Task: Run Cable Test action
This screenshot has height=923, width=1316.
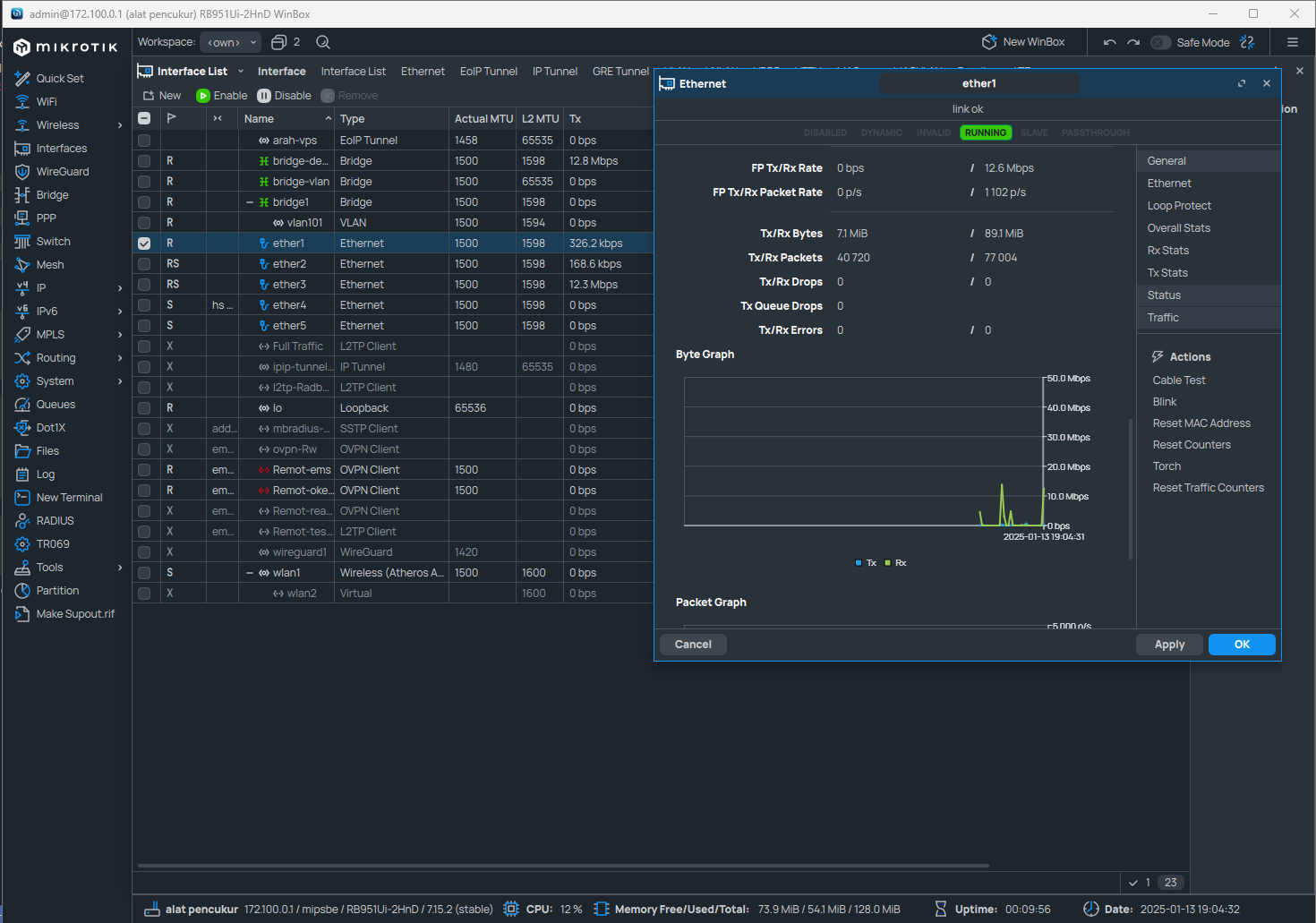Action: (1179, 380)
